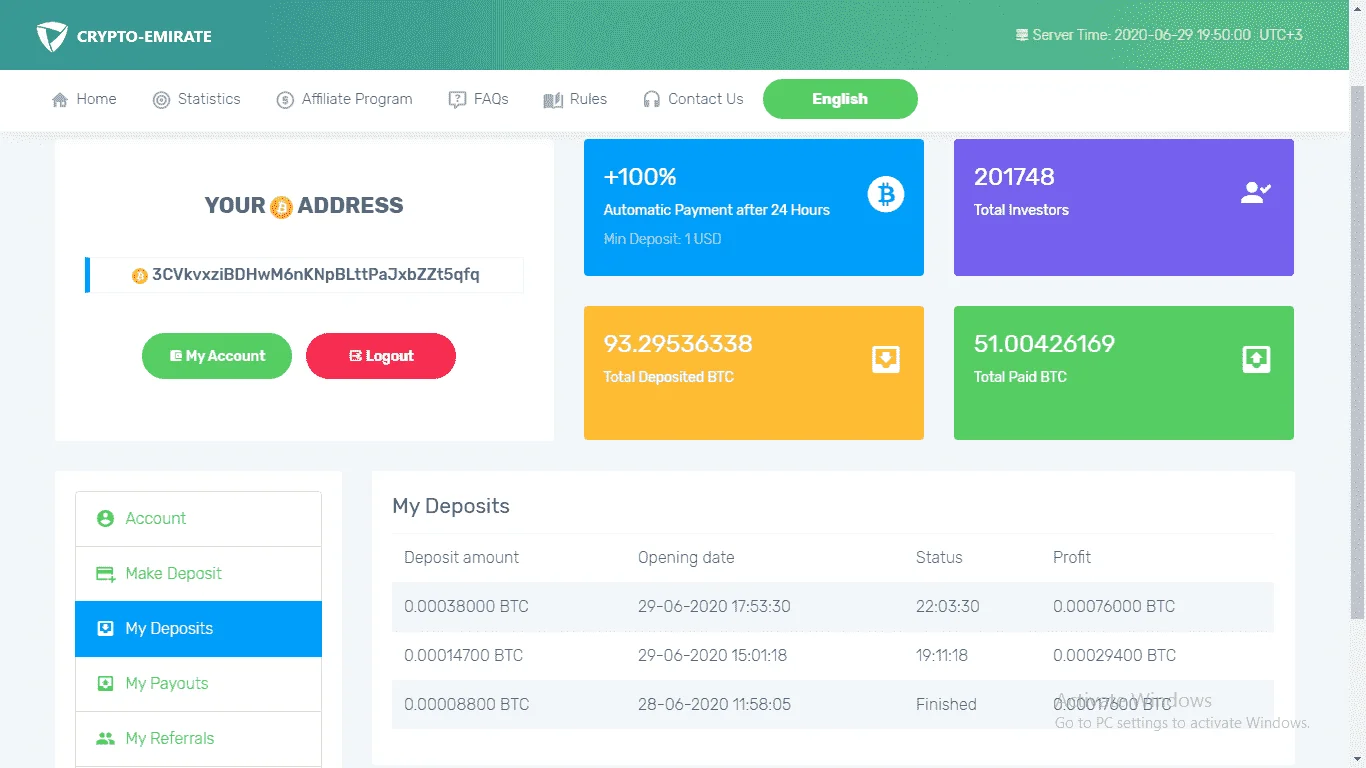This screenshot has width=1366, height=768.
Task: Click the Contact Us headset icon
Action: click(x=652, y=100)
